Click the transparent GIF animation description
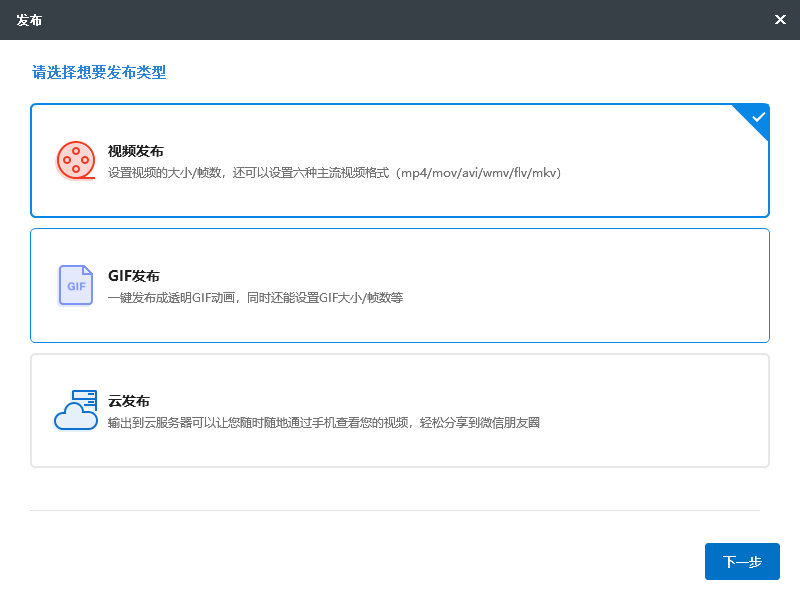Image resolution: width=800 pixels, height=600 pixels. pos(255,297)
